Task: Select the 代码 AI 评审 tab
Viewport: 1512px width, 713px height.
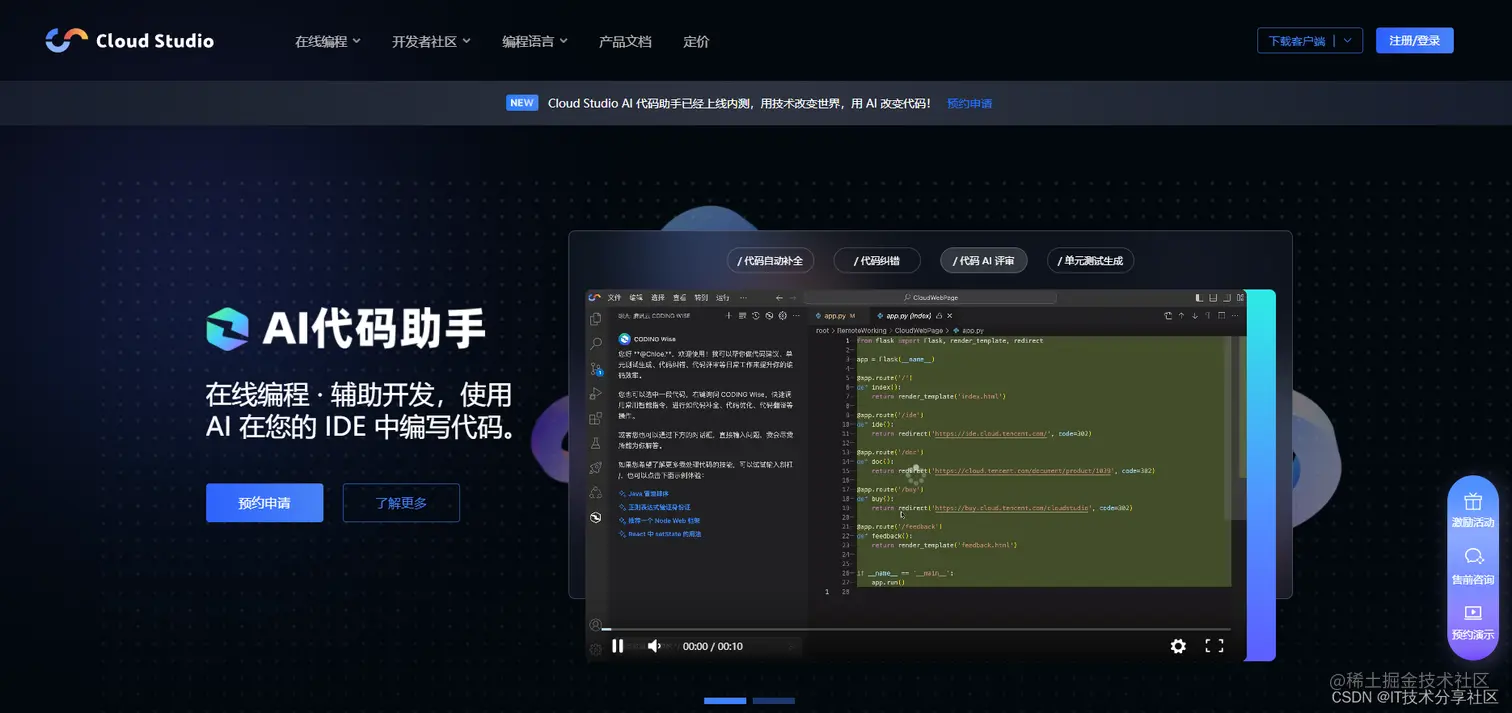Action: [983, 261]
